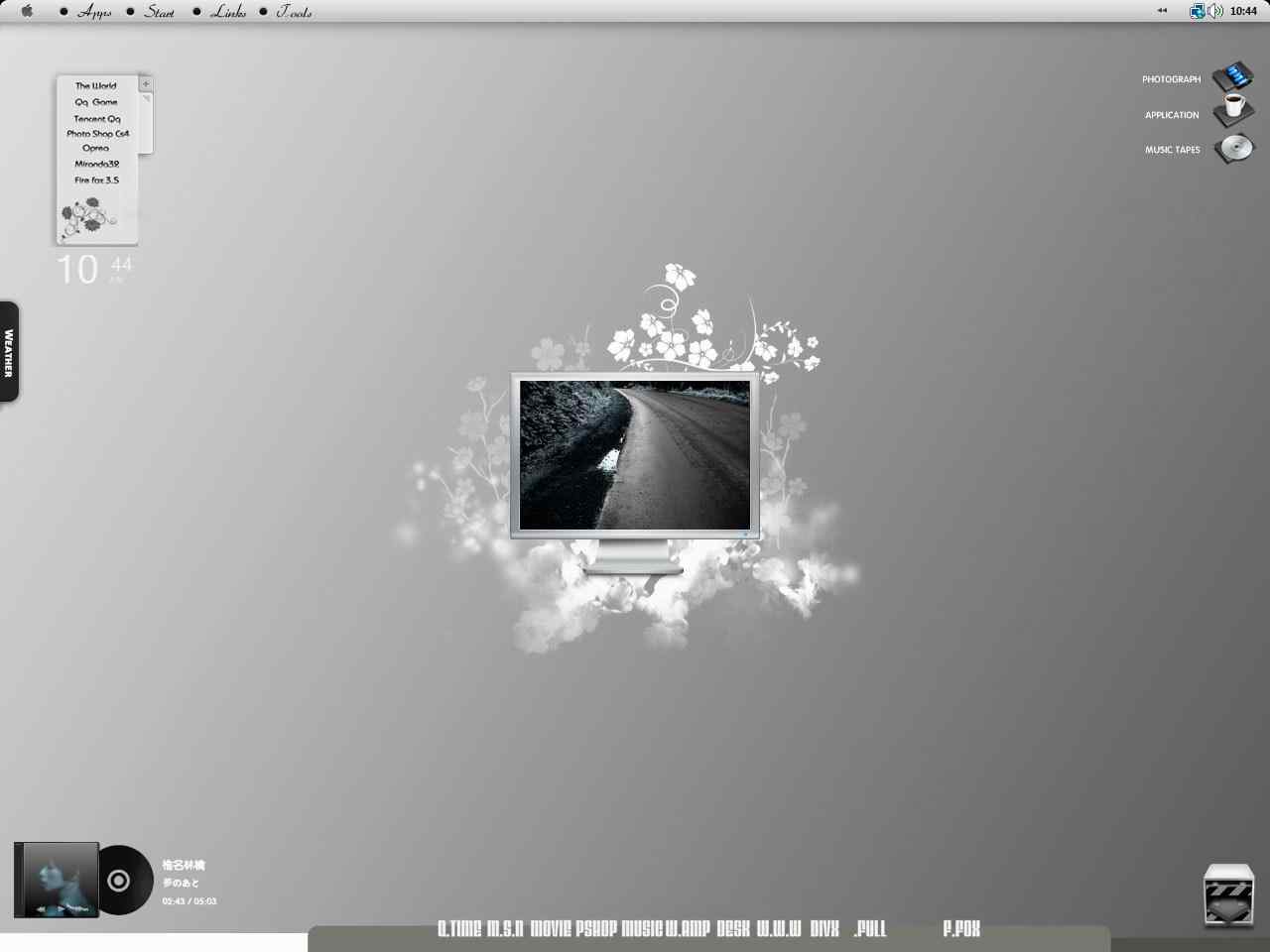Click the song title 夢のあと
1270x952 pixels.
click(182, 883)
